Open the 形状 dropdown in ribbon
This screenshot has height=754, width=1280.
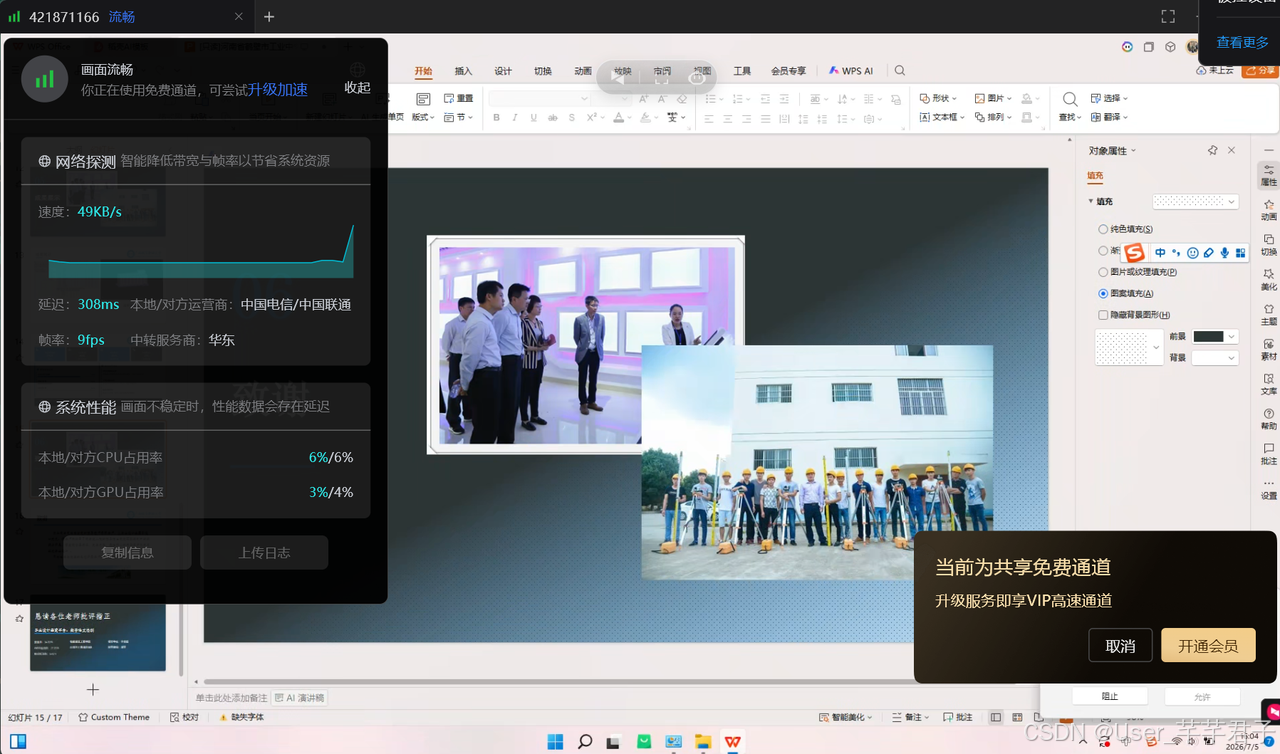tap(938, 98)
